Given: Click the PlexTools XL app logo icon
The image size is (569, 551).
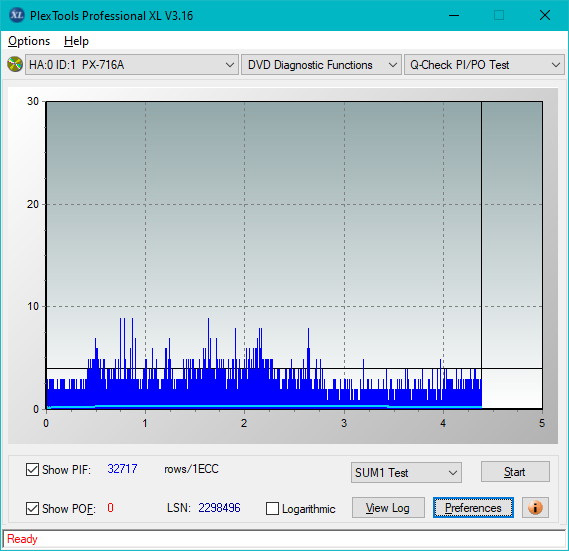Looking at the screenshot, I should tap(17, 15).
